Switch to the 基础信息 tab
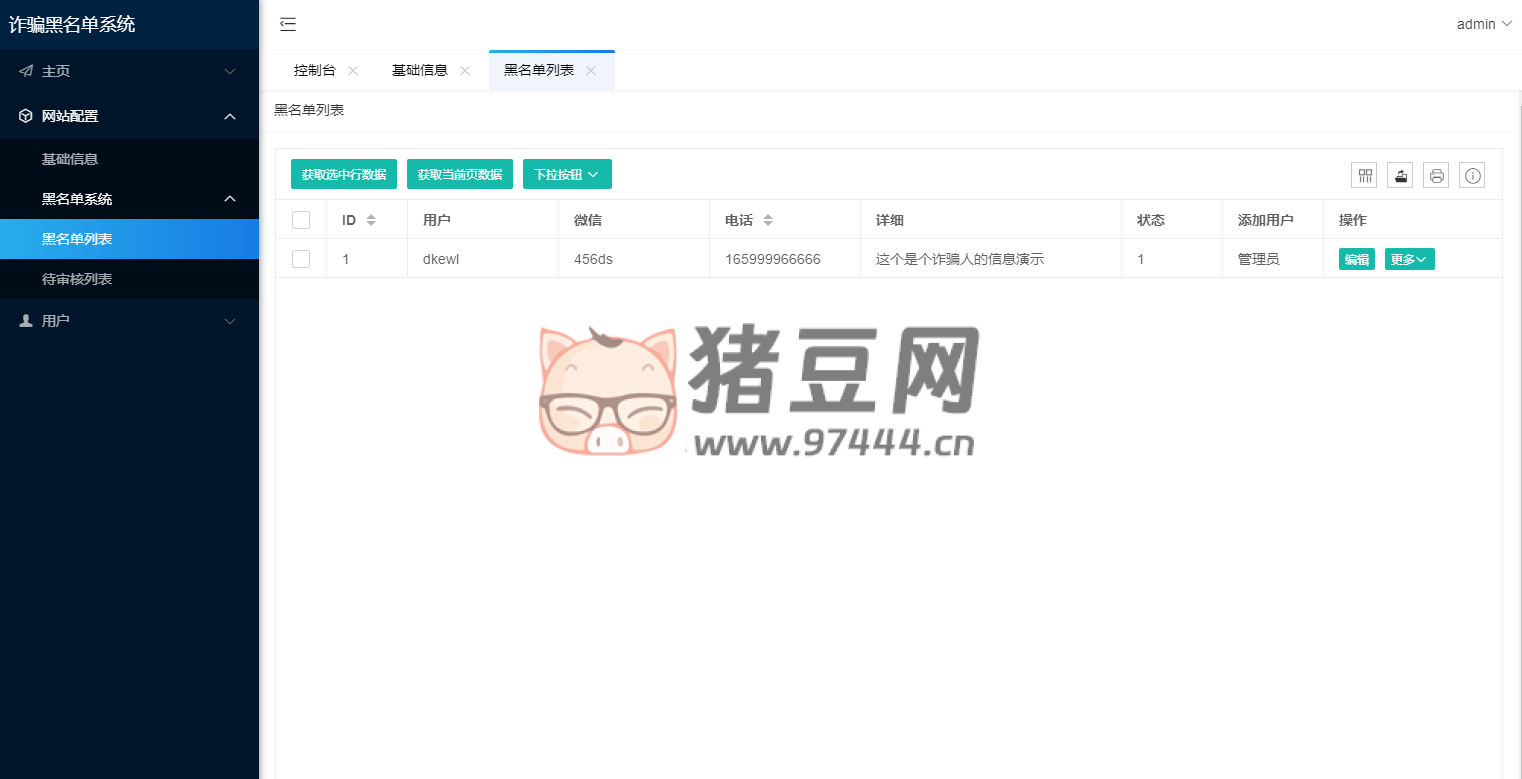This screenshot has height=779, width=1522. click(419, 71)
